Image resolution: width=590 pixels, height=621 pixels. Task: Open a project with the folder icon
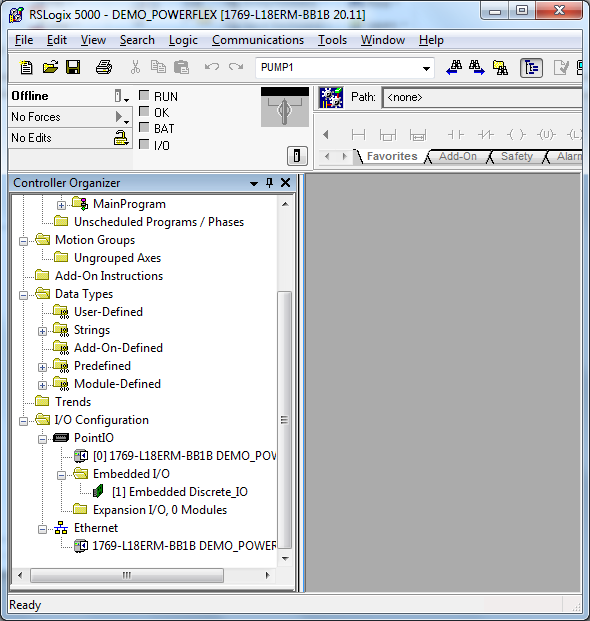pos(50,67)
